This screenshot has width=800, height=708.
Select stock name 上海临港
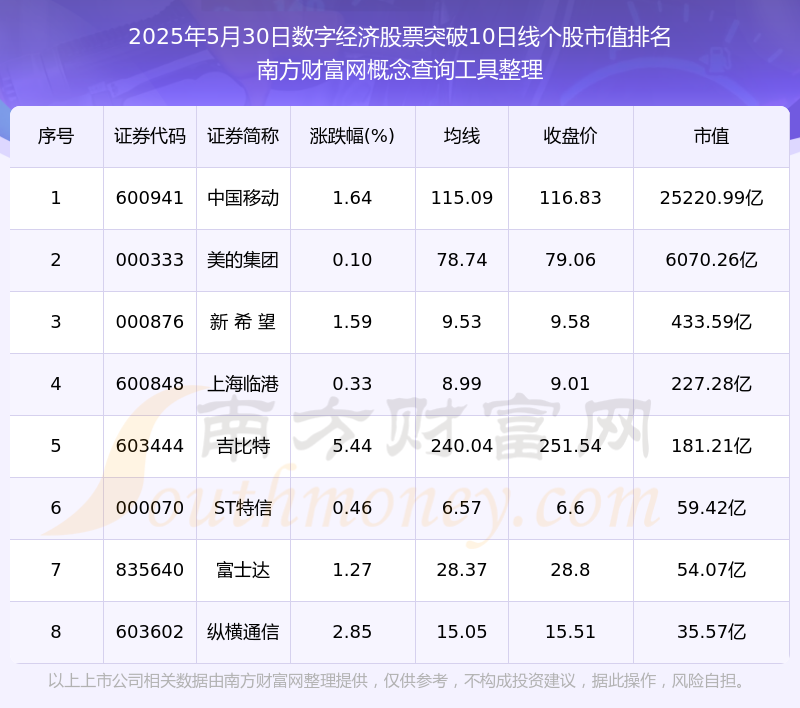click(x=243, y=384)
